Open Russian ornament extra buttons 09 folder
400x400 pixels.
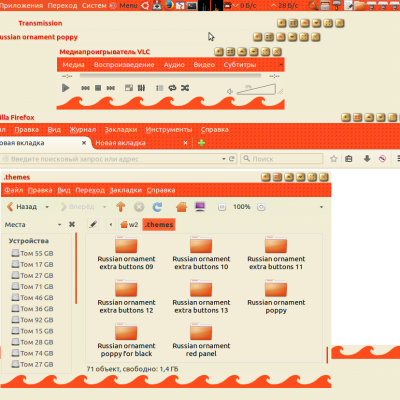click(126, 253)
